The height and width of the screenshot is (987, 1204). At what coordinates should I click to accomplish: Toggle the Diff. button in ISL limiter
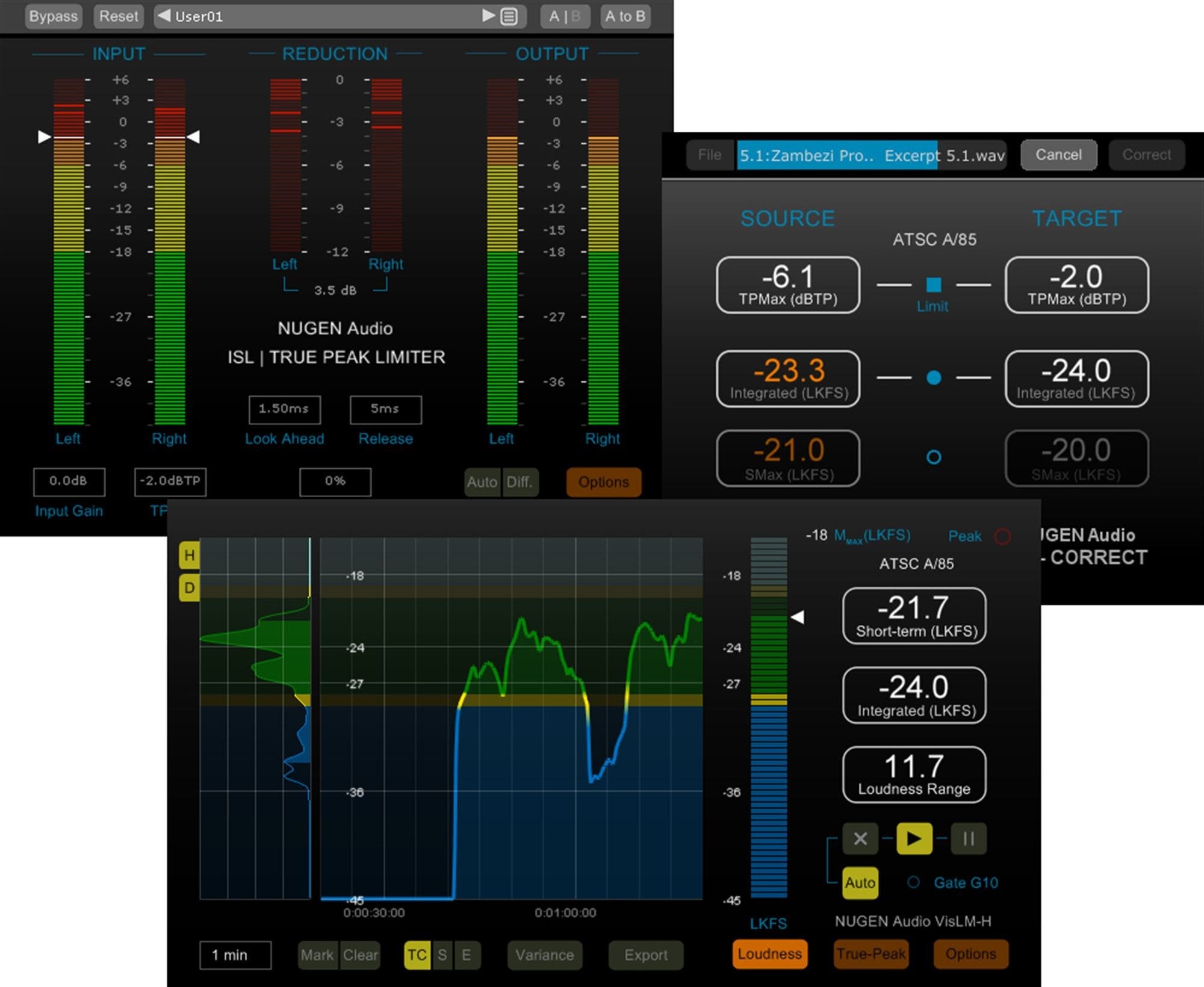pyautogui.click(x=520, y=482)
